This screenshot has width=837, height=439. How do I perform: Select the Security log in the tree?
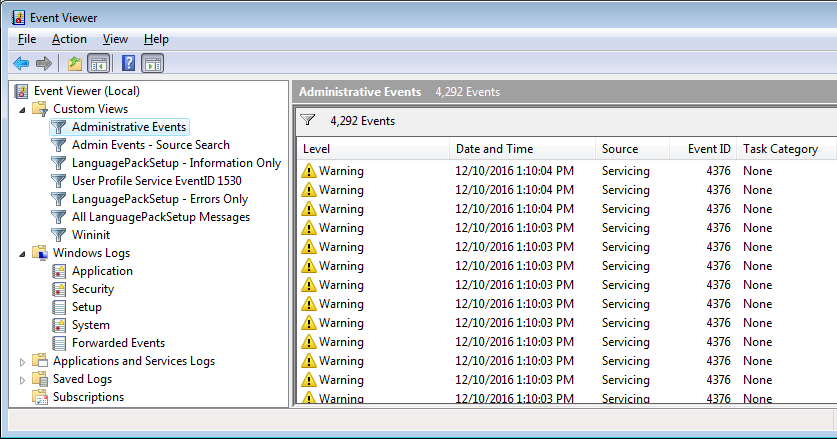click(x=93, y=289)
